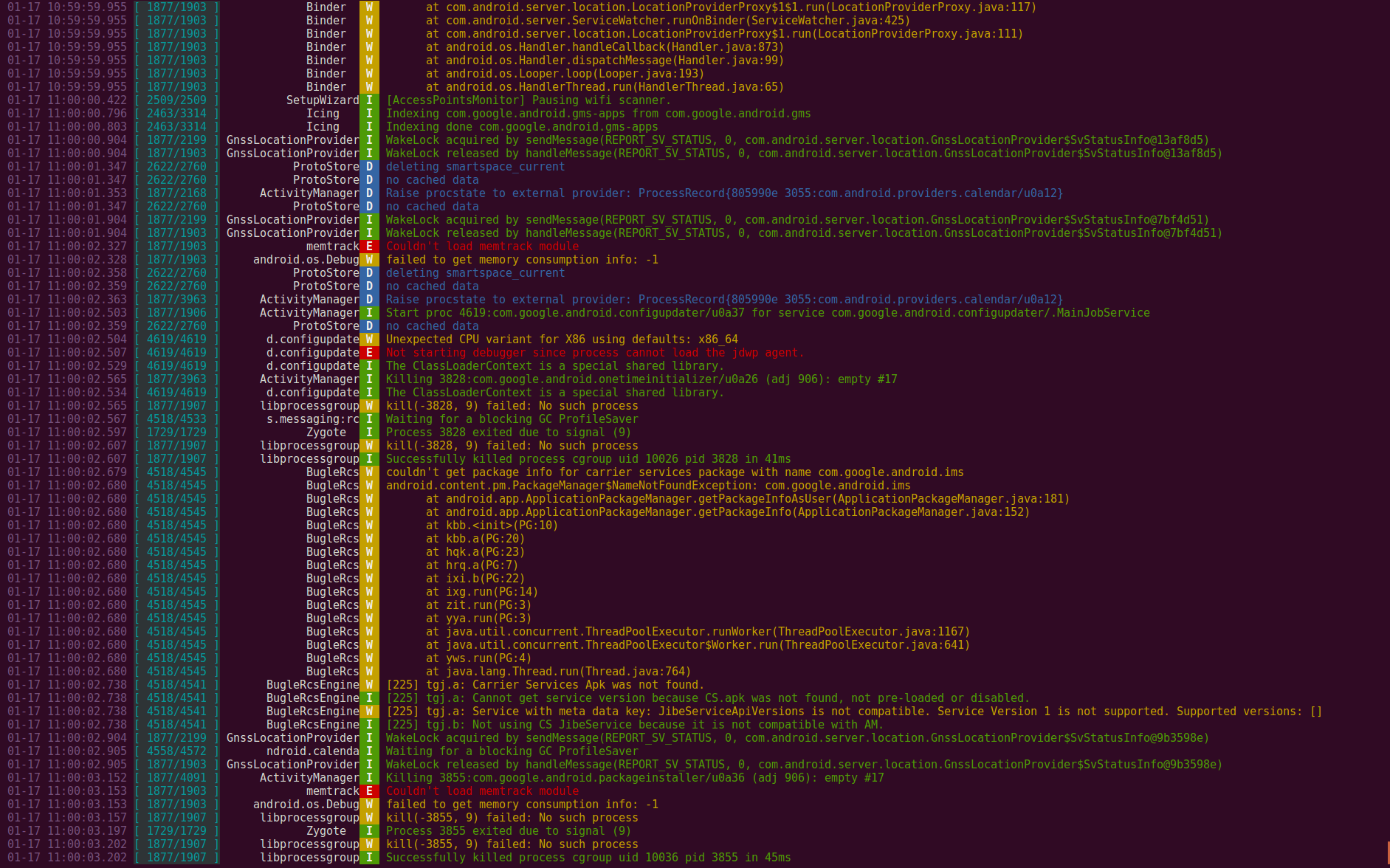Click the 's.messaging:rc' tag
Screen dimensions: 1390x868
point(313,419)
